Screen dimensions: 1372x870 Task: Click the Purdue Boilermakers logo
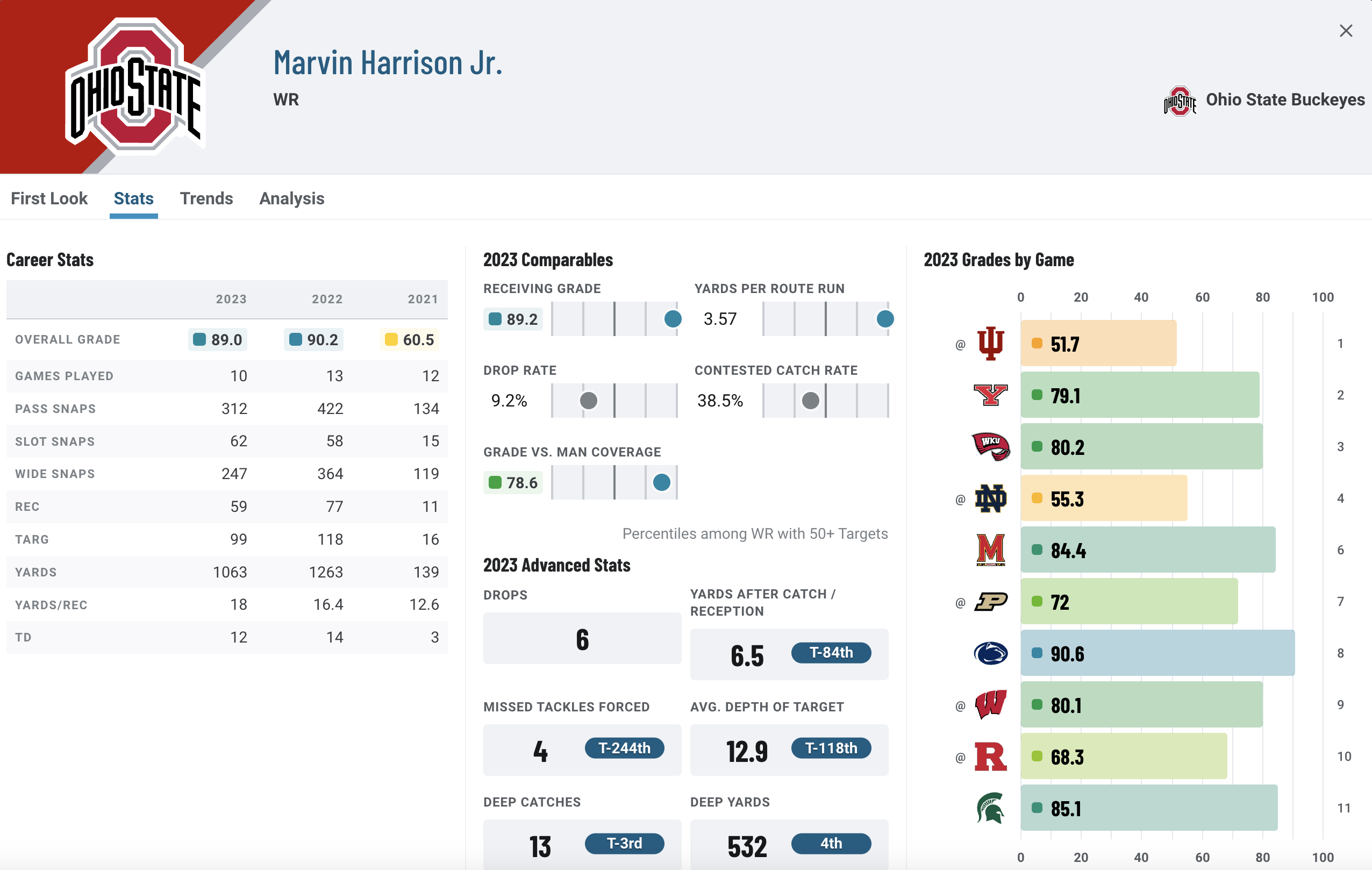click(990, 602)
